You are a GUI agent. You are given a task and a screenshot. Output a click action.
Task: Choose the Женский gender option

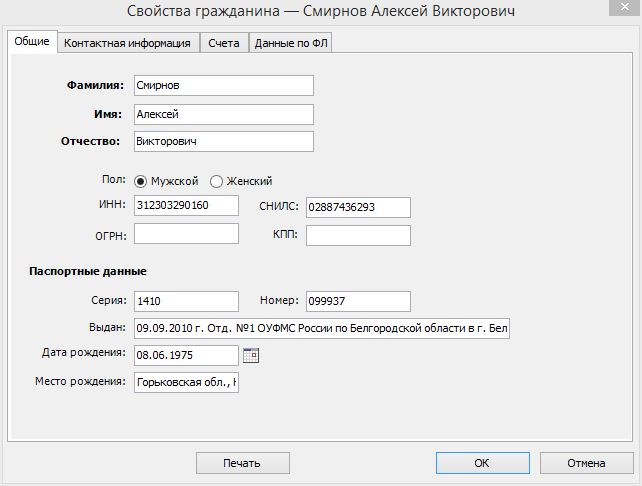216,181
